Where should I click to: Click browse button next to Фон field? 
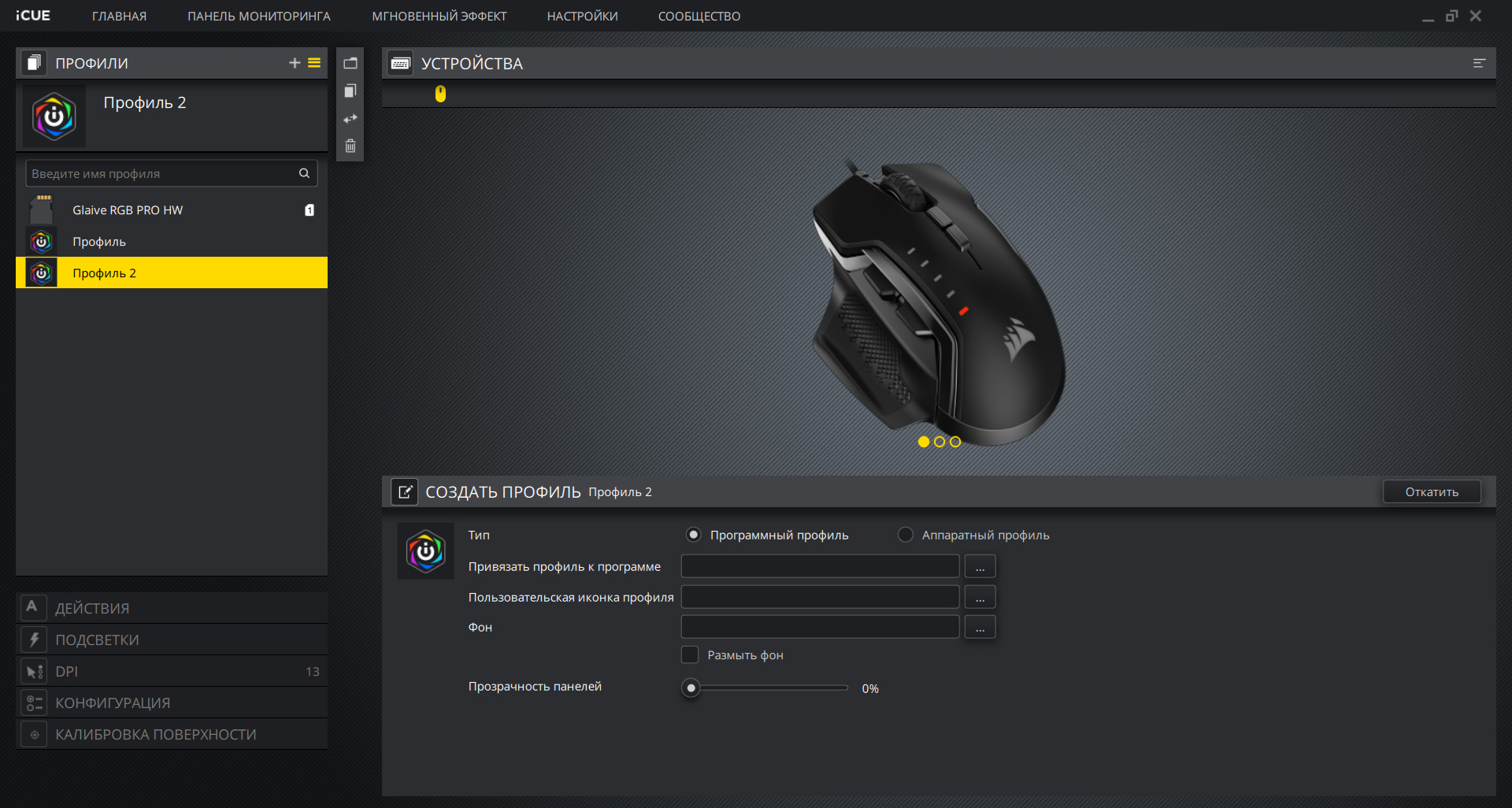980,628
